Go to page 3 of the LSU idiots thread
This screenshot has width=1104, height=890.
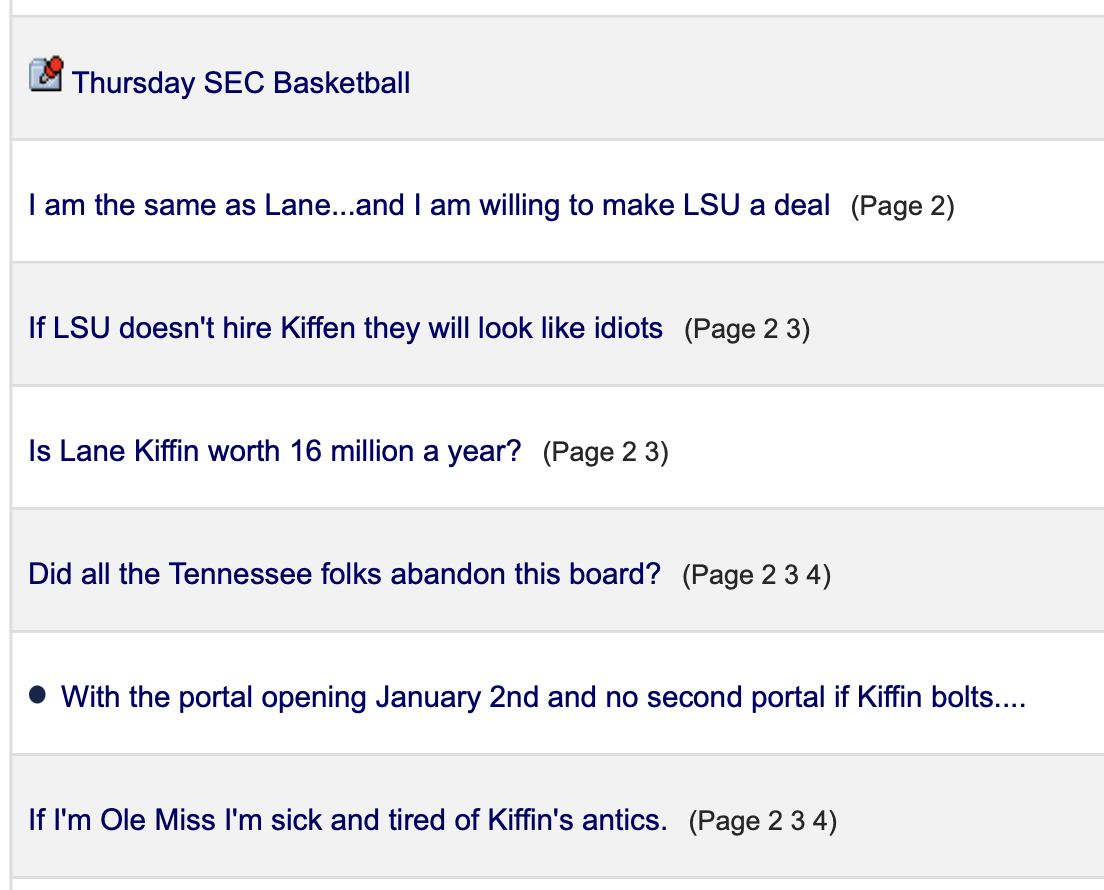pos(793,330)
